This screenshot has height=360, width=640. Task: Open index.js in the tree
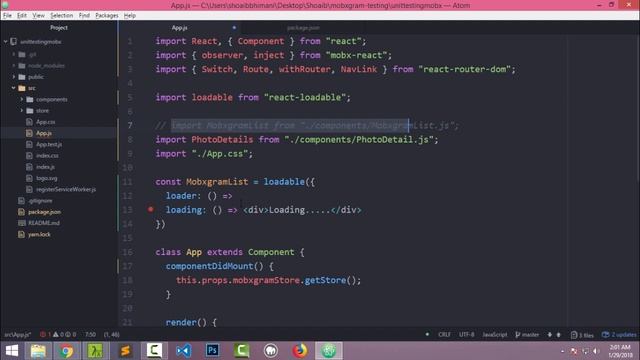click(x=45, y=167)
